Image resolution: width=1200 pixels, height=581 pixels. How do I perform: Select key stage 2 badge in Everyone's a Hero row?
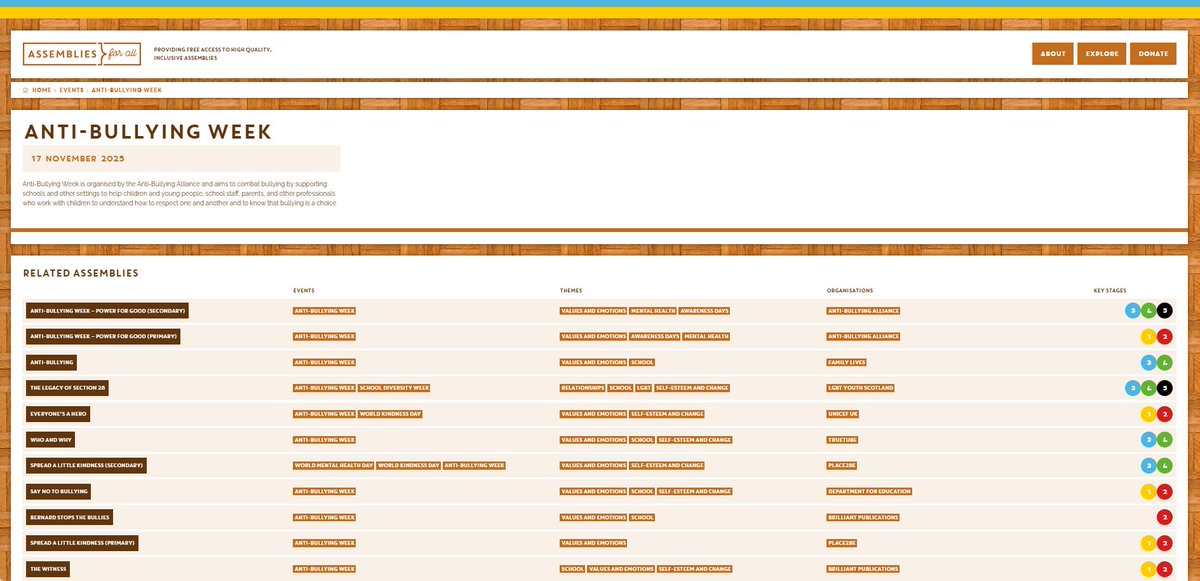pos(1165,413)
